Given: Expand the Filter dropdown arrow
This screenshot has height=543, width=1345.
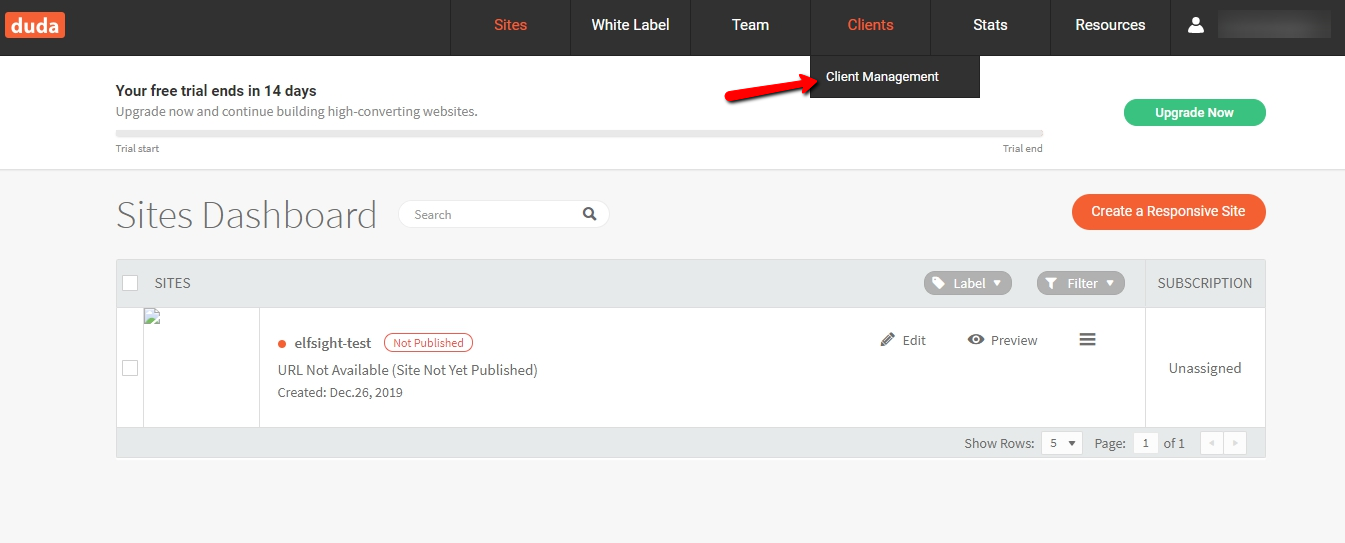Looking at the screenshot, I should [1110, 284].
